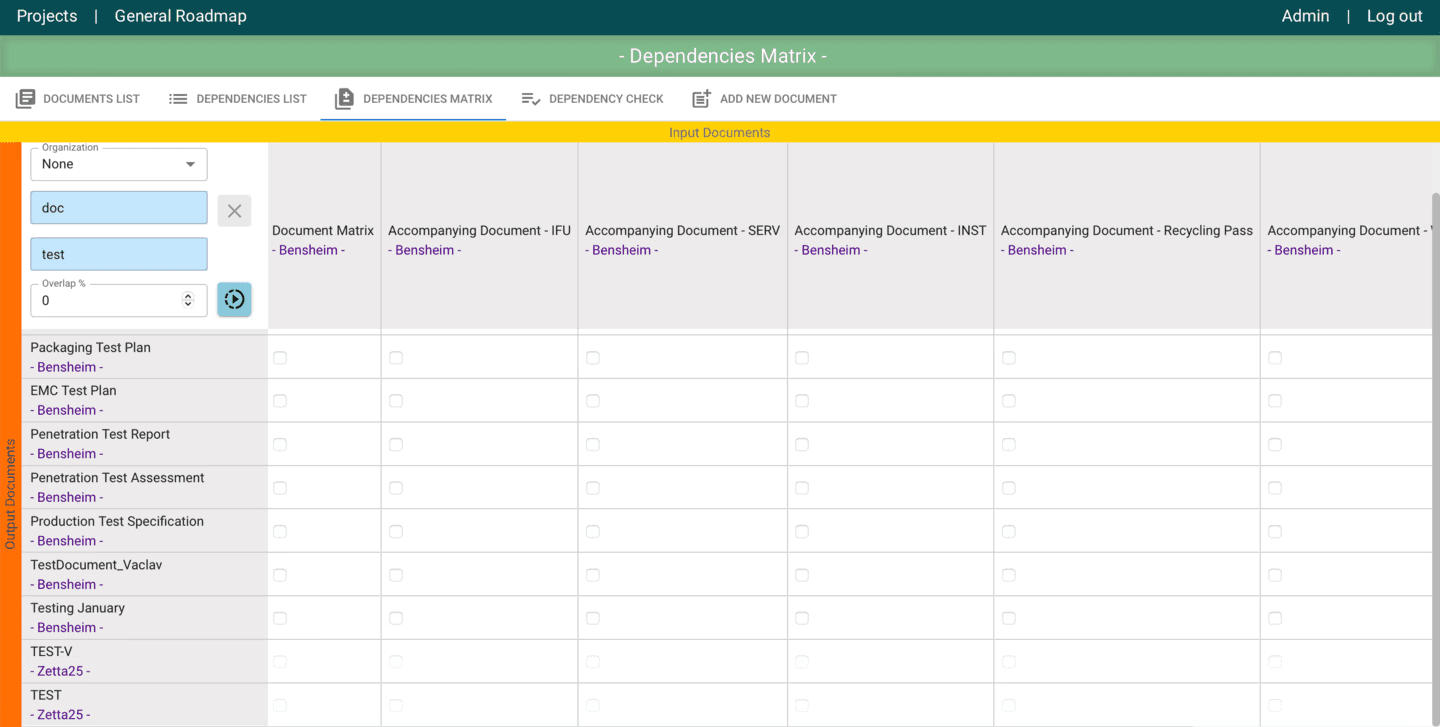This screenshot has width=1440, height=727.
Task: Click the 'EMC Test Plan' row label
Action: [x=73, y=391]
